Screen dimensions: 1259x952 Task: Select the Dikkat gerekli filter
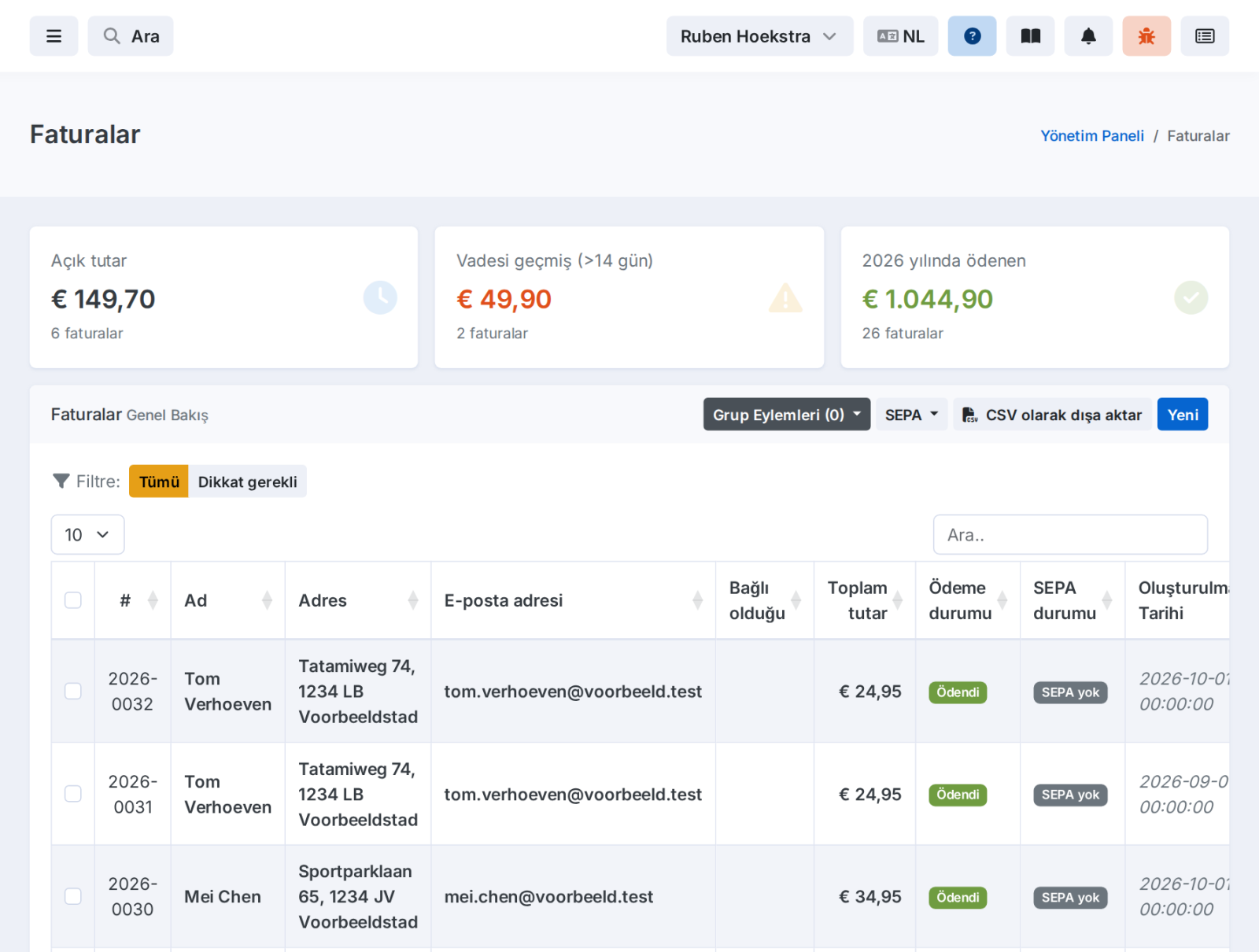tap(247, 482)
